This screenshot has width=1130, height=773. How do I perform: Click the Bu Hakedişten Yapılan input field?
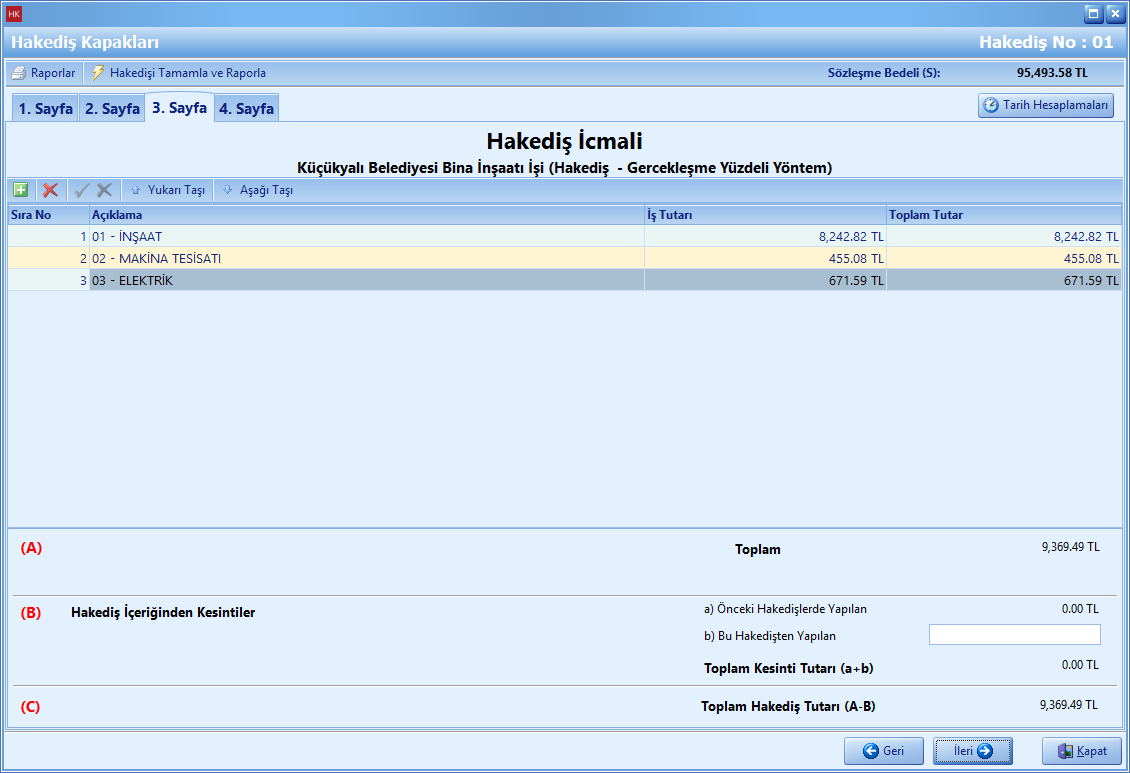1014,635
